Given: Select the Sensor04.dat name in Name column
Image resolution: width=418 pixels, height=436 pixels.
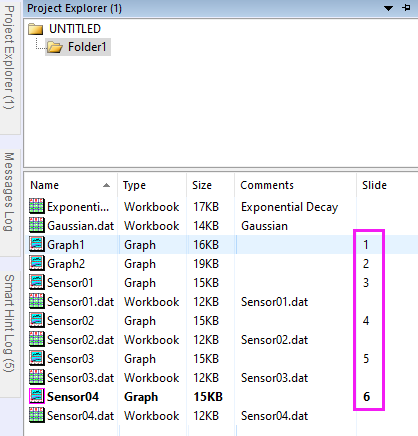Looking at the screenshot, I should (81, 416).
